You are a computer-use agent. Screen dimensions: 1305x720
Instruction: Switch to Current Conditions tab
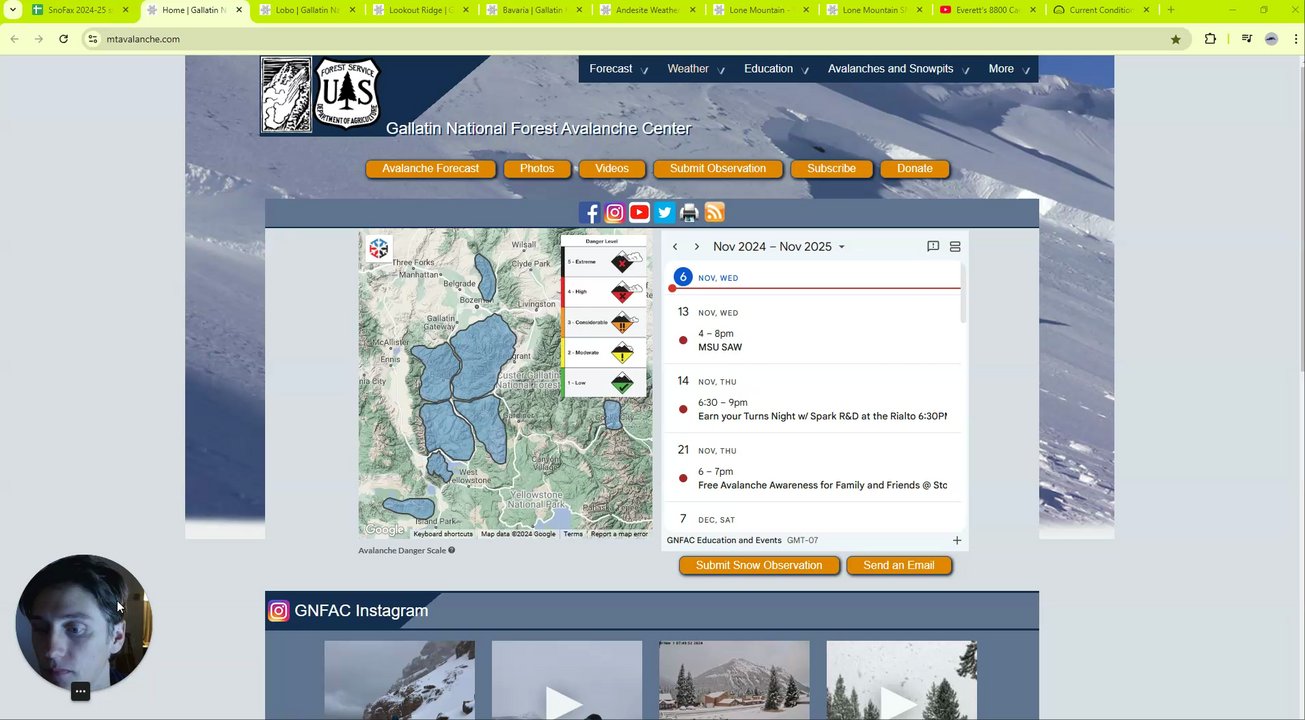tap(1100, 10)
